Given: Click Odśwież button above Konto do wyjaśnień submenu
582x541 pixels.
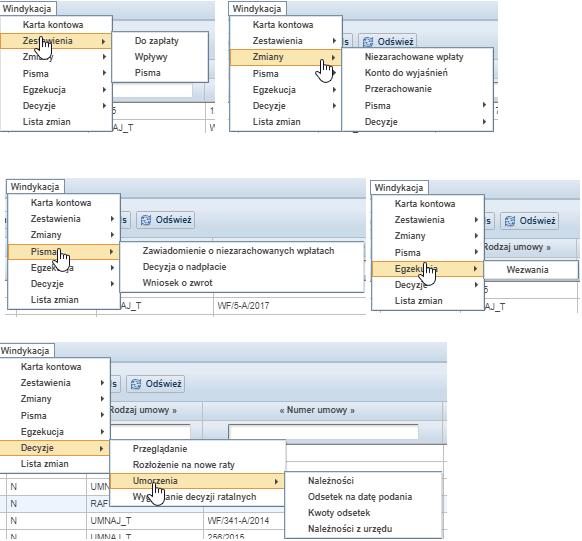Looking at the screenshot, I should (388, 41).
